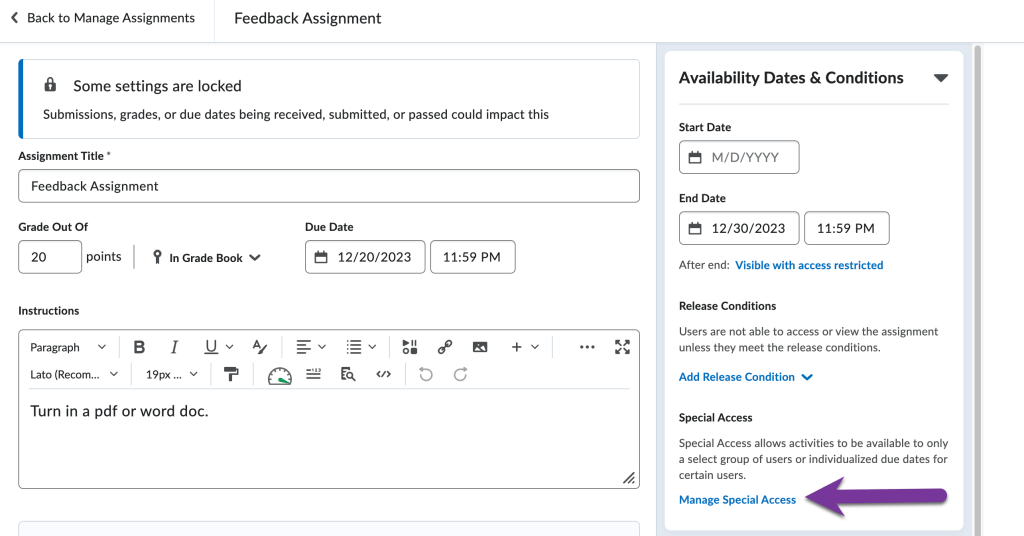Viewport: 1024px width, 536px height.
Task: Click Visible with access restricted link
Action: tap(809, 265)
